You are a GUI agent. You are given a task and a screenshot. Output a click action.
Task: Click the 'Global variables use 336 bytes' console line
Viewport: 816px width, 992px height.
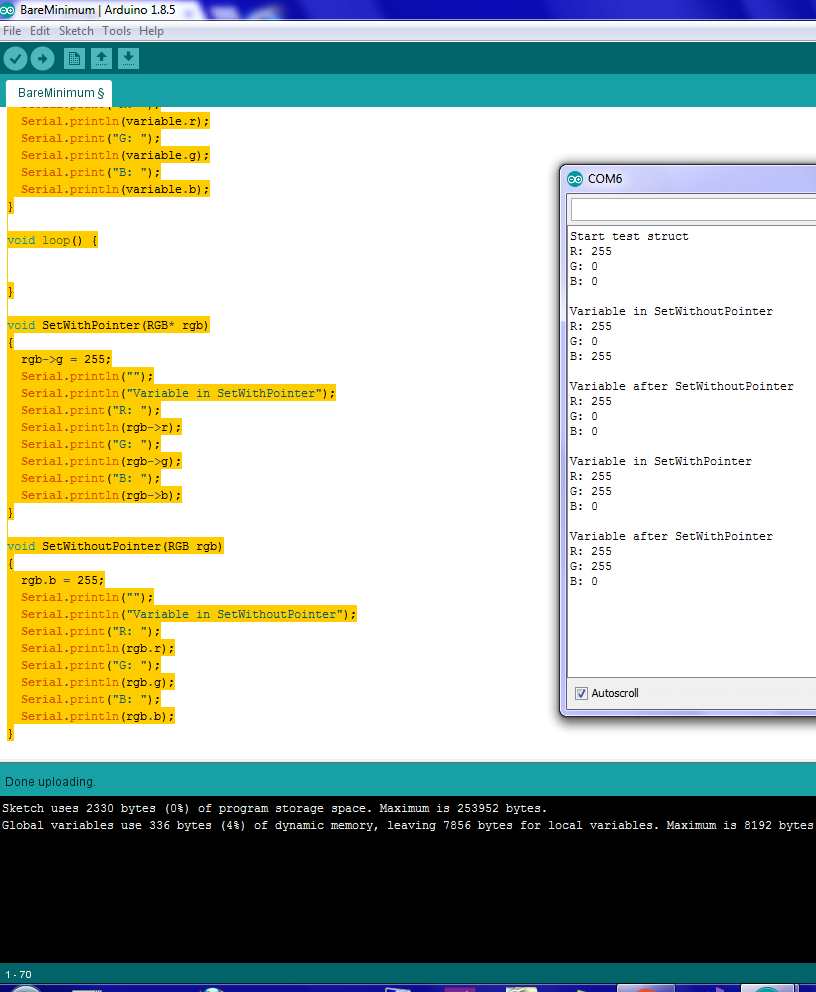(407, 826)
